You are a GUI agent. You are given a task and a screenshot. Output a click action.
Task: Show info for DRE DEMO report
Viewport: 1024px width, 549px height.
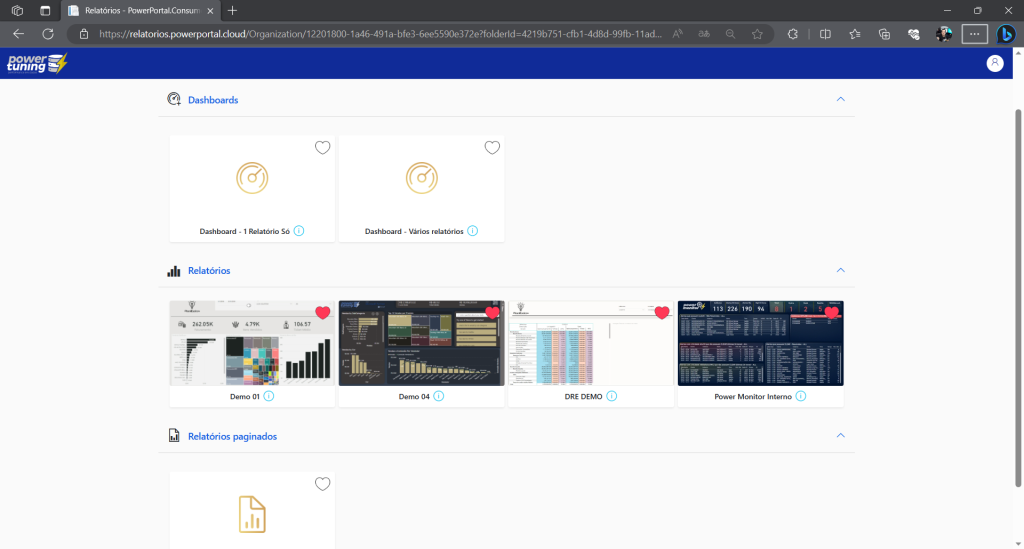611,396
